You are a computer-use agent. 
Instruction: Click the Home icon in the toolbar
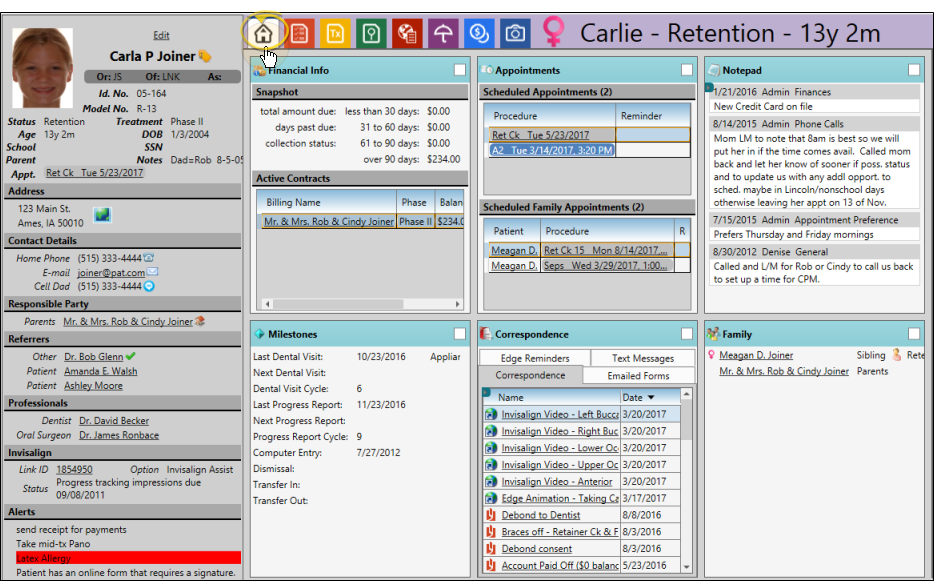[x=264, y=33]
